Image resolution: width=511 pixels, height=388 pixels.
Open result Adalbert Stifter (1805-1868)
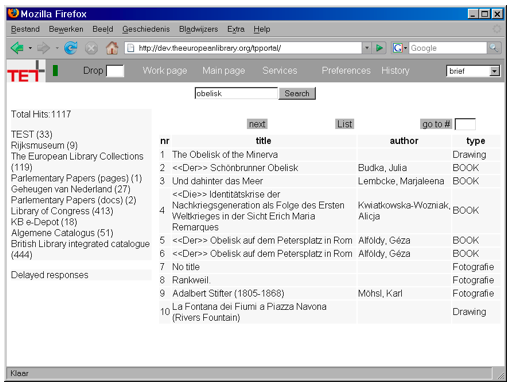[x=228, y=293]
